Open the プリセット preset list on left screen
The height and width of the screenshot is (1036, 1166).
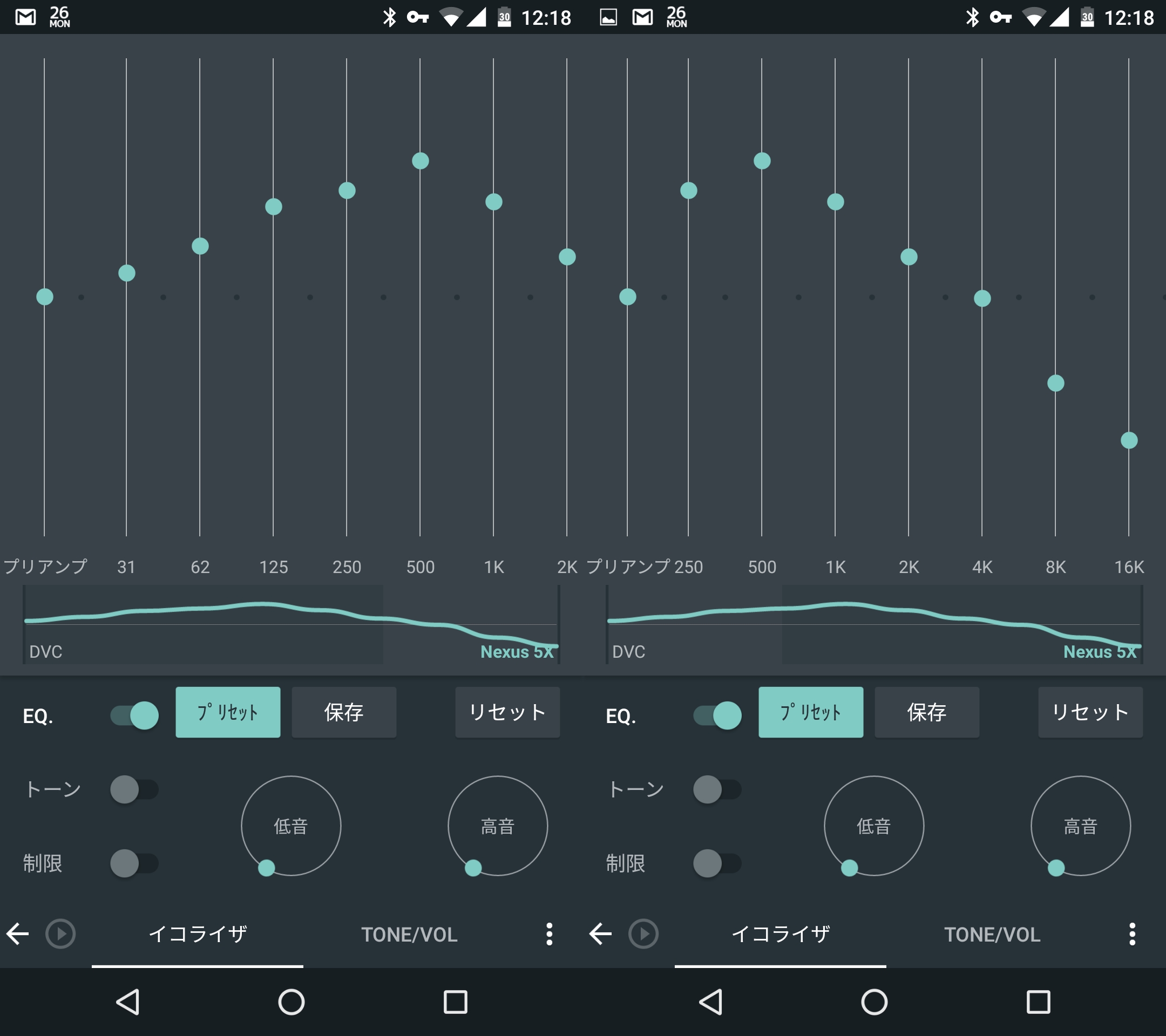click(228, 712)
